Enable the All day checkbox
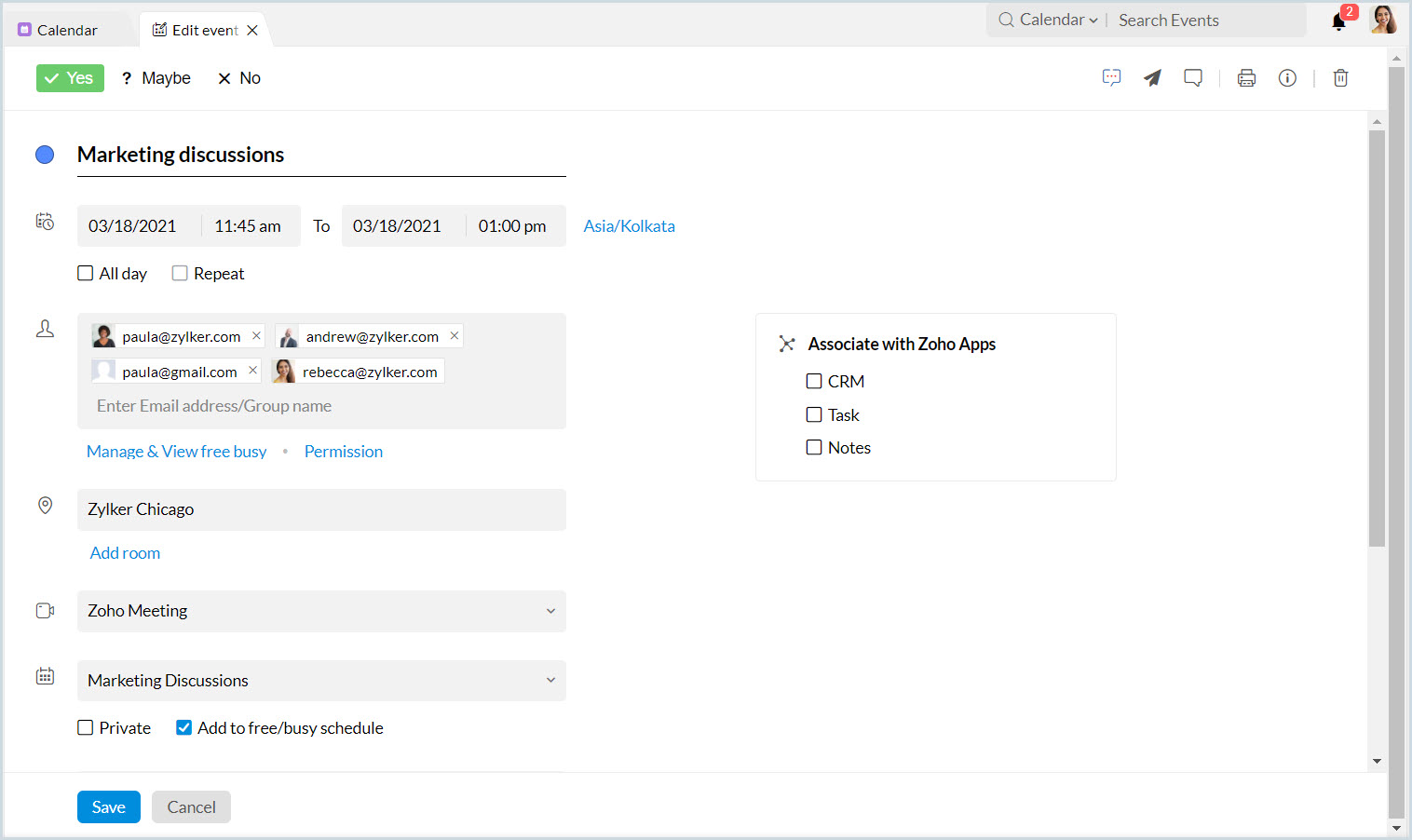The image size is (1412, 840). point(86,273)
